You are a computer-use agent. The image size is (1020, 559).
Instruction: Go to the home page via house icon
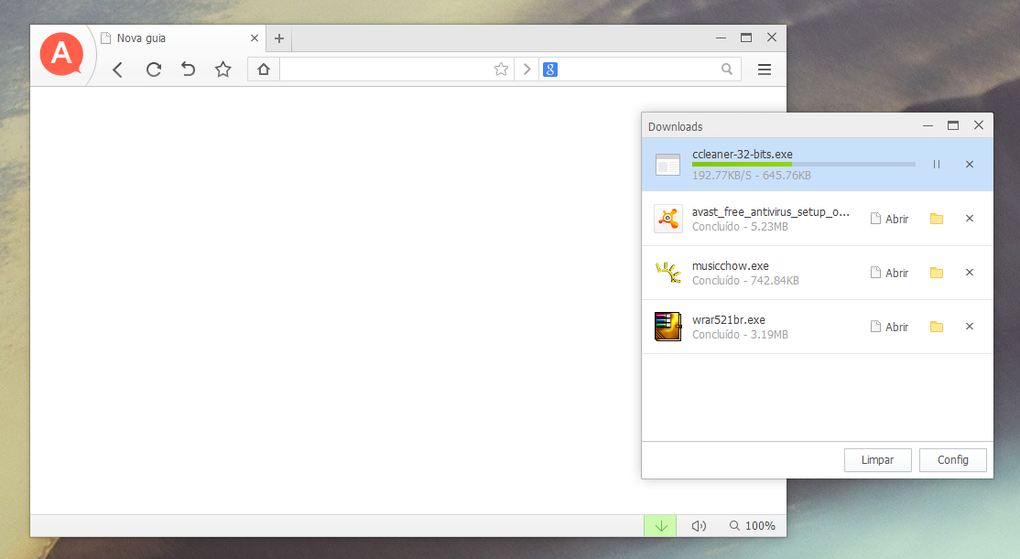(263, 69)
